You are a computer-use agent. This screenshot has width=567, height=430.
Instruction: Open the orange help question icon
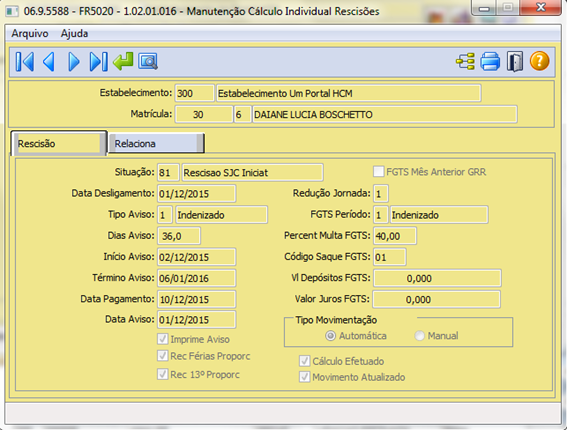click(540, 61)
